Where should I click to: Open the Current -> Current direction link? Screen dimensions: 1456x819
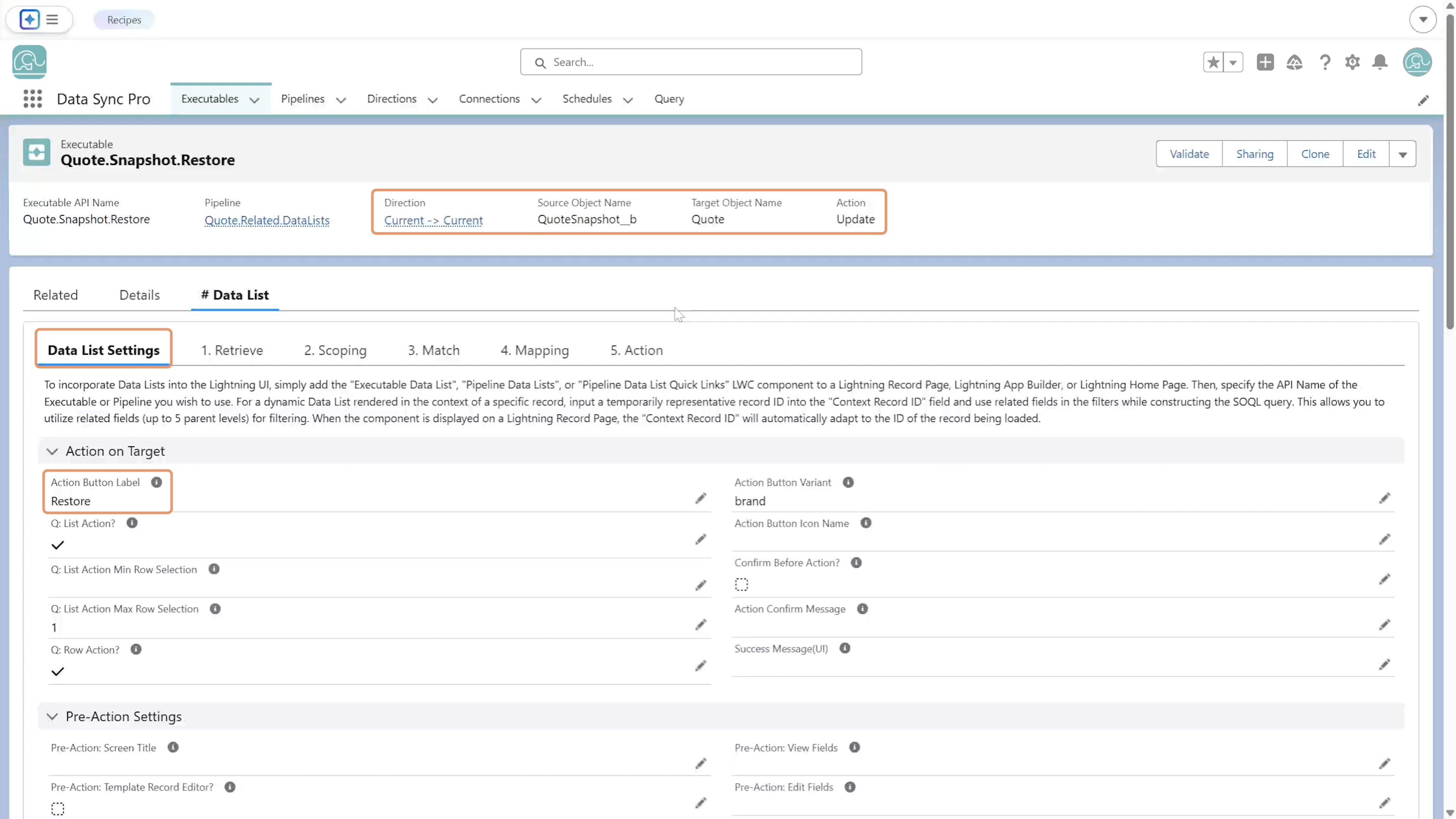click(433, 220)
